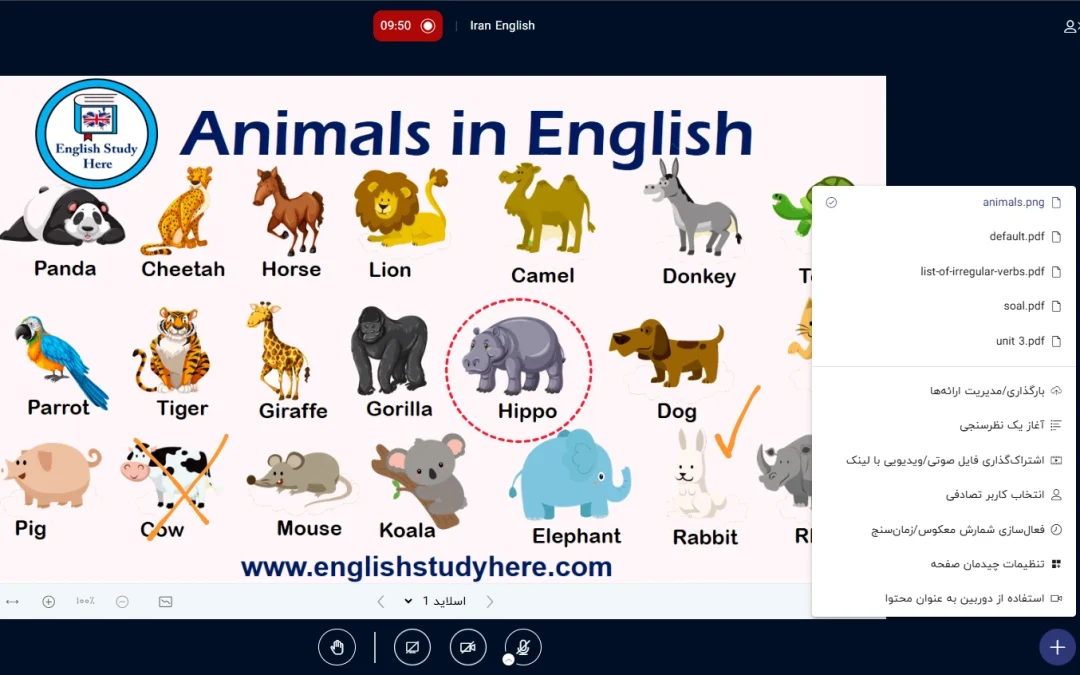This screenshot has height=675, width=1080.
Task: Open list-of-irregular-verbs.pdf presentation
Action: [x=944, y=271]
